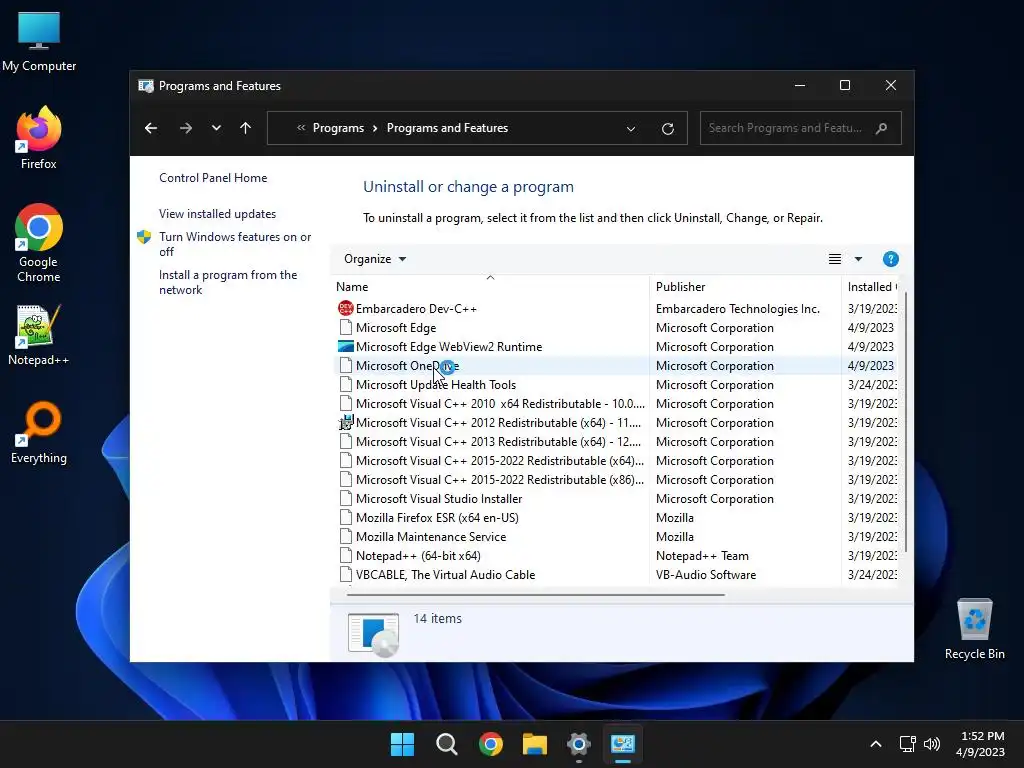Click Embarcadero Technologies Inc. publisher cell

[x=737, y=308]
